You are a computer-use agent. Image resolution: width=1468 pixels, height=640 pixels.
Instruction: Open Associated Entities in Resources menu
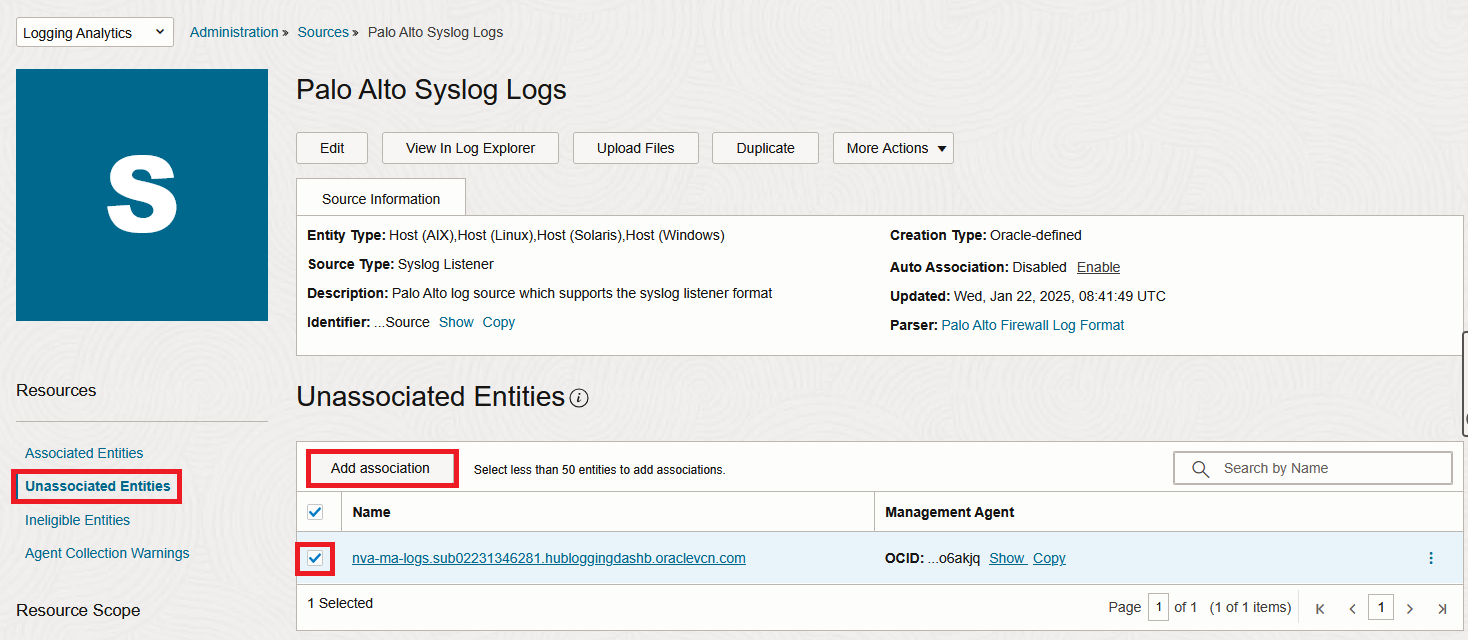coord(84,453)
